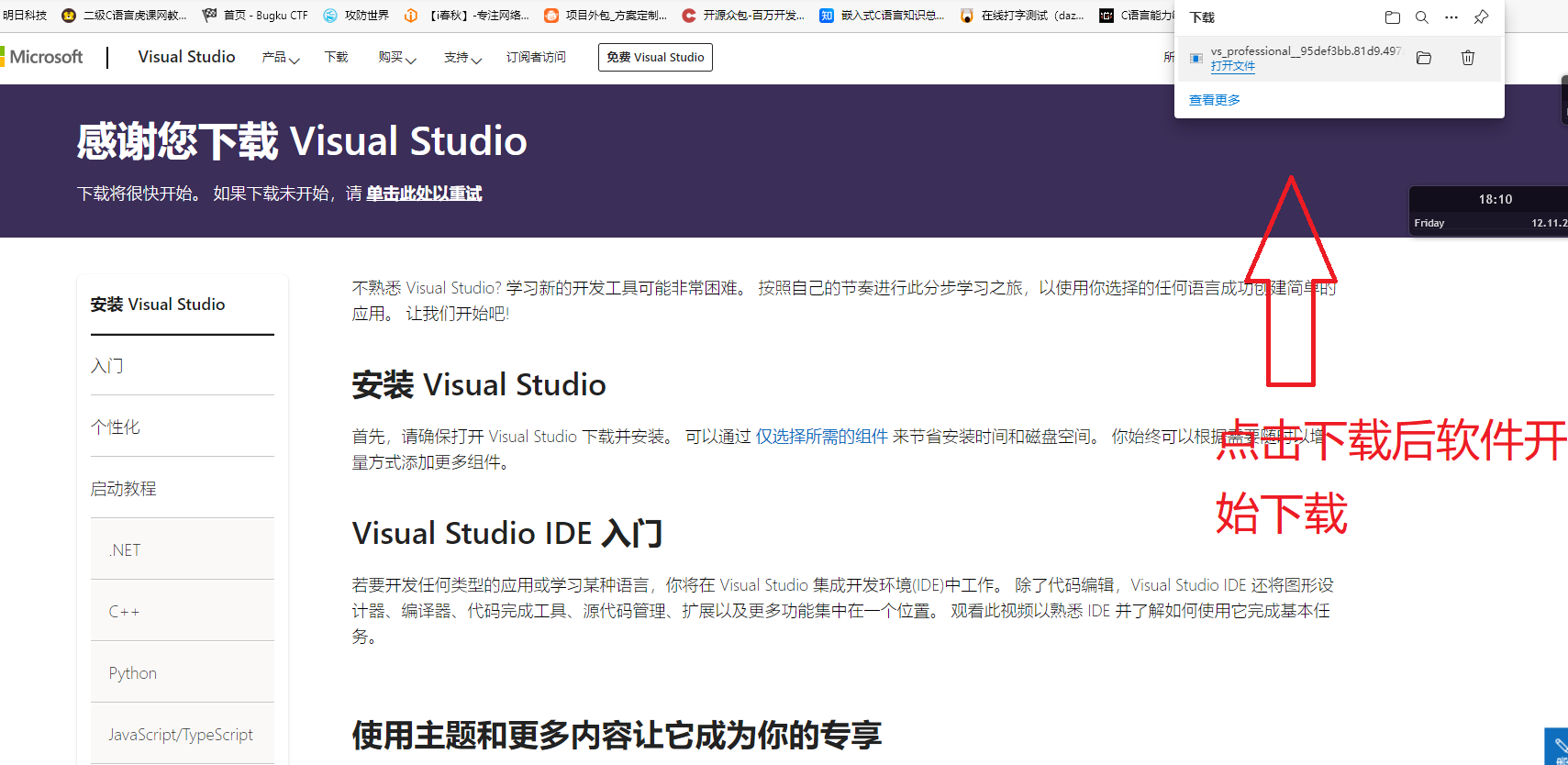Click the 18:10 clock widget
Viewport: 1568px width, 765px height.
(1496, 199)
